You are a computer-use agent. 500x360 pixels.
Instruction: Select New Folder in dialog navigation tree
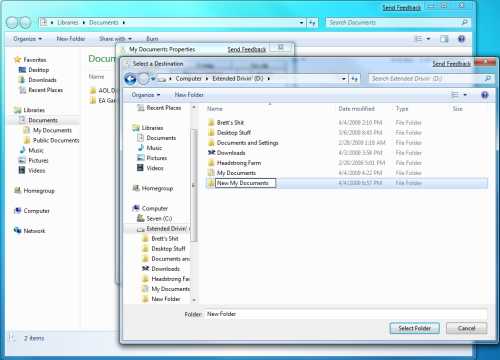click(166, 299)
